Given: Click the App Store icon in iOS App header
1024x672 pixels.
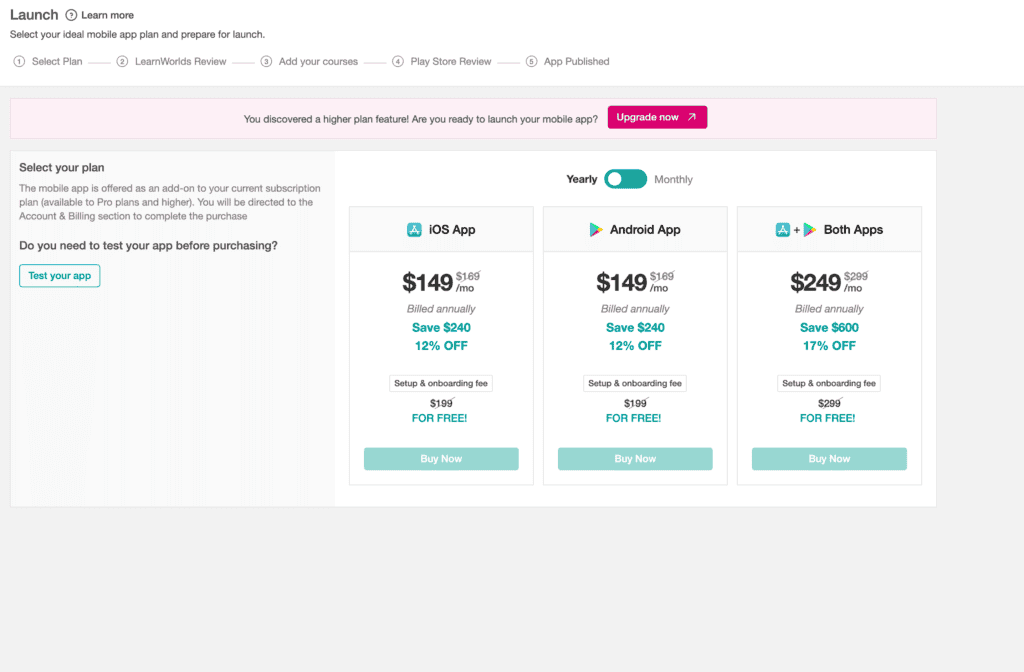Looking at the screenshot, I should pyautogui.click(x=414, y=230).
